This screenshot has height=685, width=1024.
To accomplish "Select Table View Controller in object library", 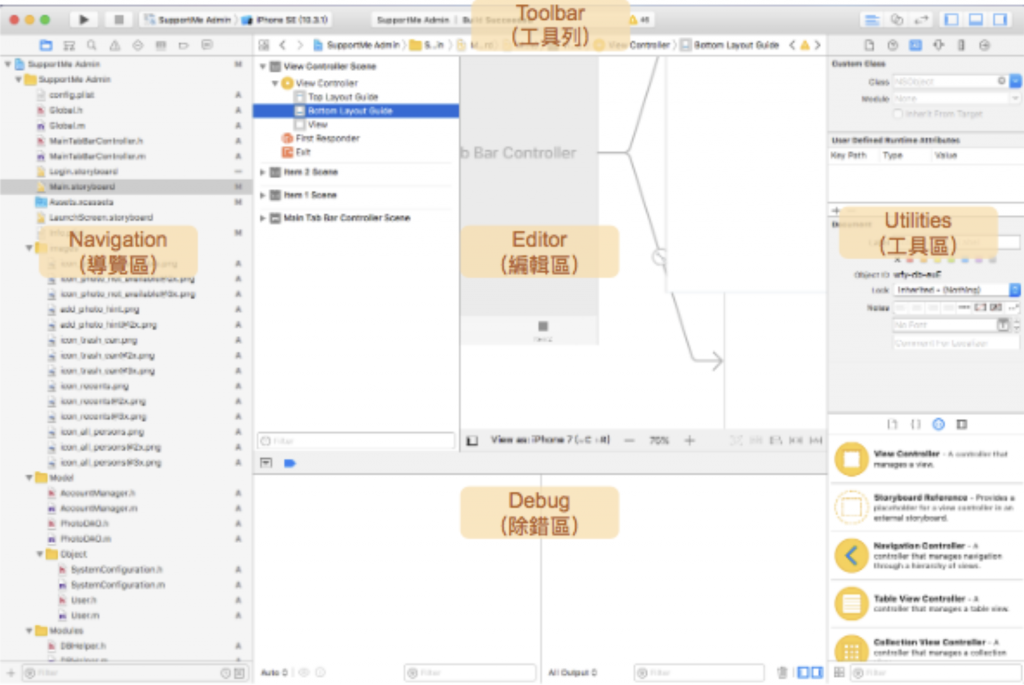I will pyautogui.click(x=927, y=604).
